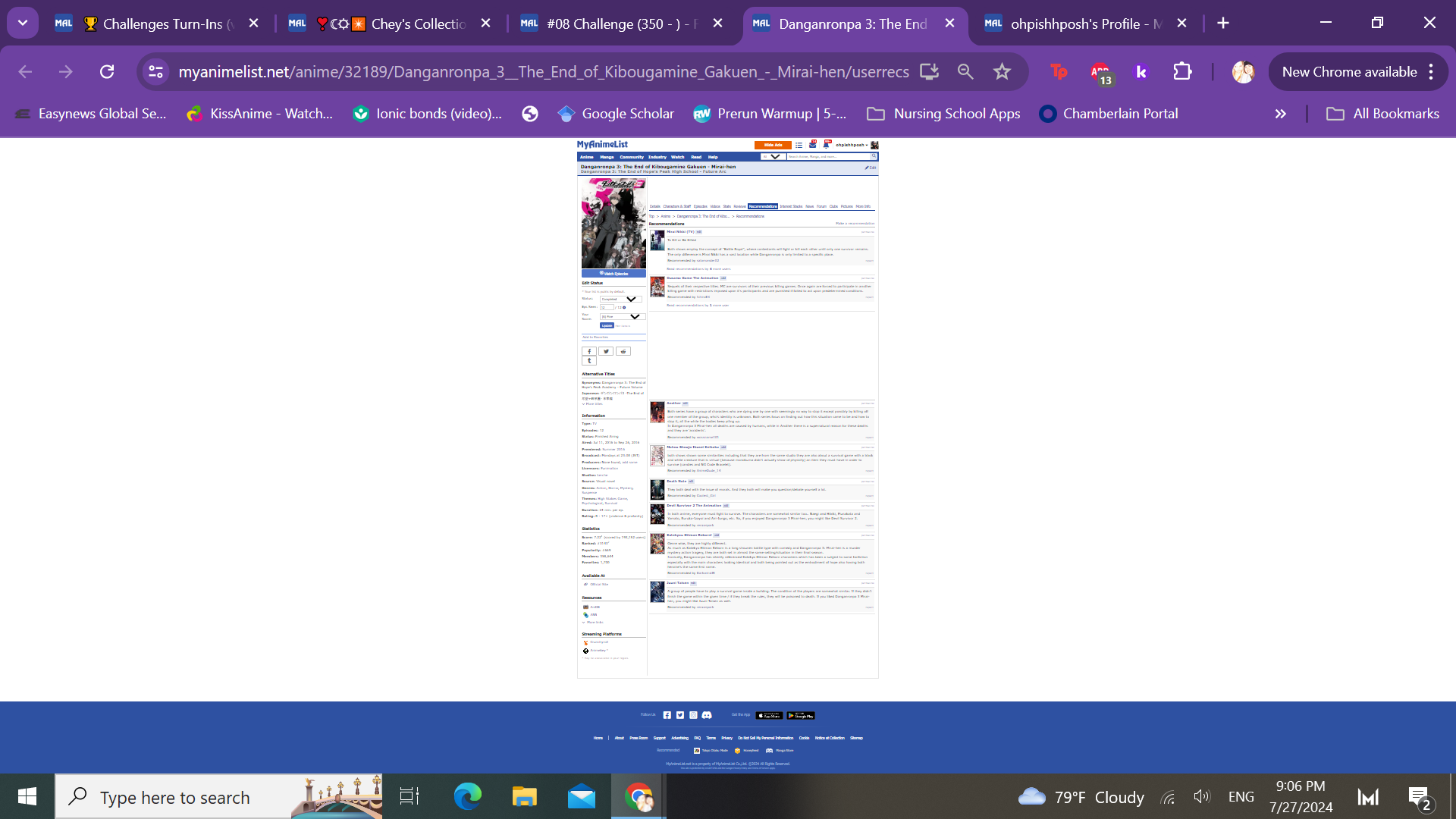Open the Community menu in MAL navbar
This screenshot has width=1456, height=819.
(632, 157)
